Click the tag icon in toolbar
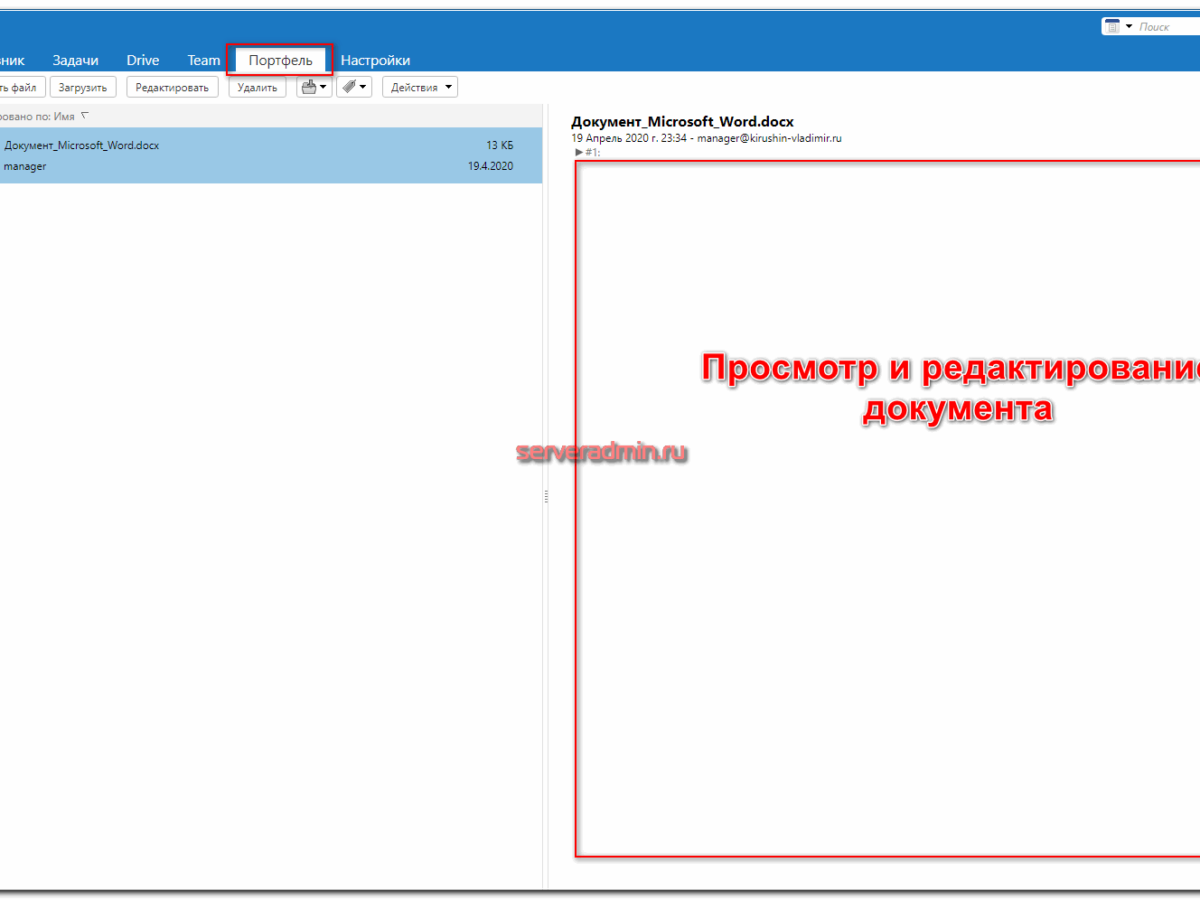The width and height of the screenshot is (1200, 900). click(x=348, y=88)
